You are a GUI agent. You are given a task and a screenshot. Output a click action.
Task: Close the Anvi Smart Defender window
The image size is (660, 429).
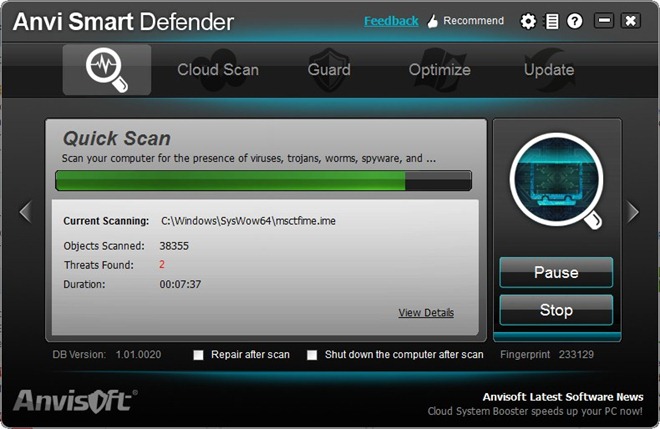[x=631, y=21]
